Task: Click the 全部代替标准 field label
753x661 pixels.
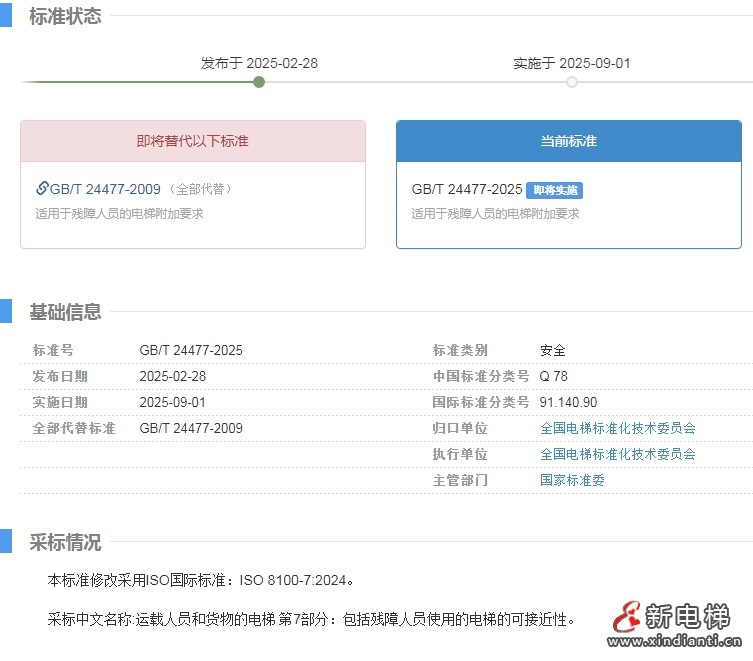Action: point(74,428)
